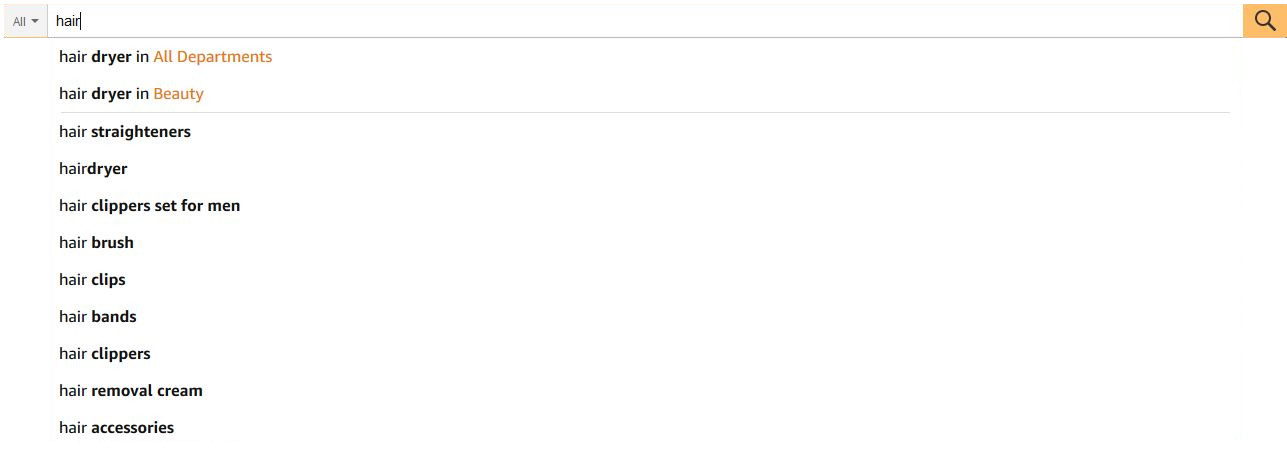Place cursor on typed word hair
This screenshot has height=451, width=1287.
click(67, 21)
